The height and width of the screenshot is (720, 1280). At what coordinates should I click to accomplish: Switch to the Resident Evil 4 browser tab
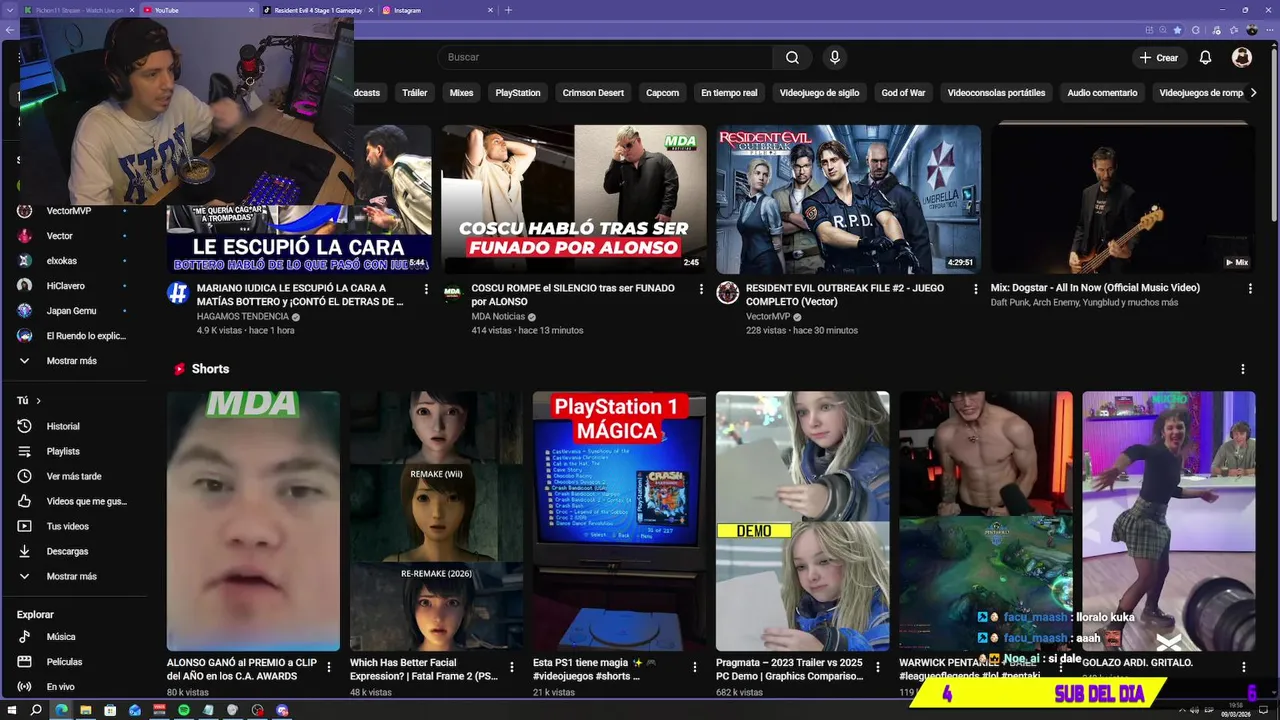pos(320,10)
